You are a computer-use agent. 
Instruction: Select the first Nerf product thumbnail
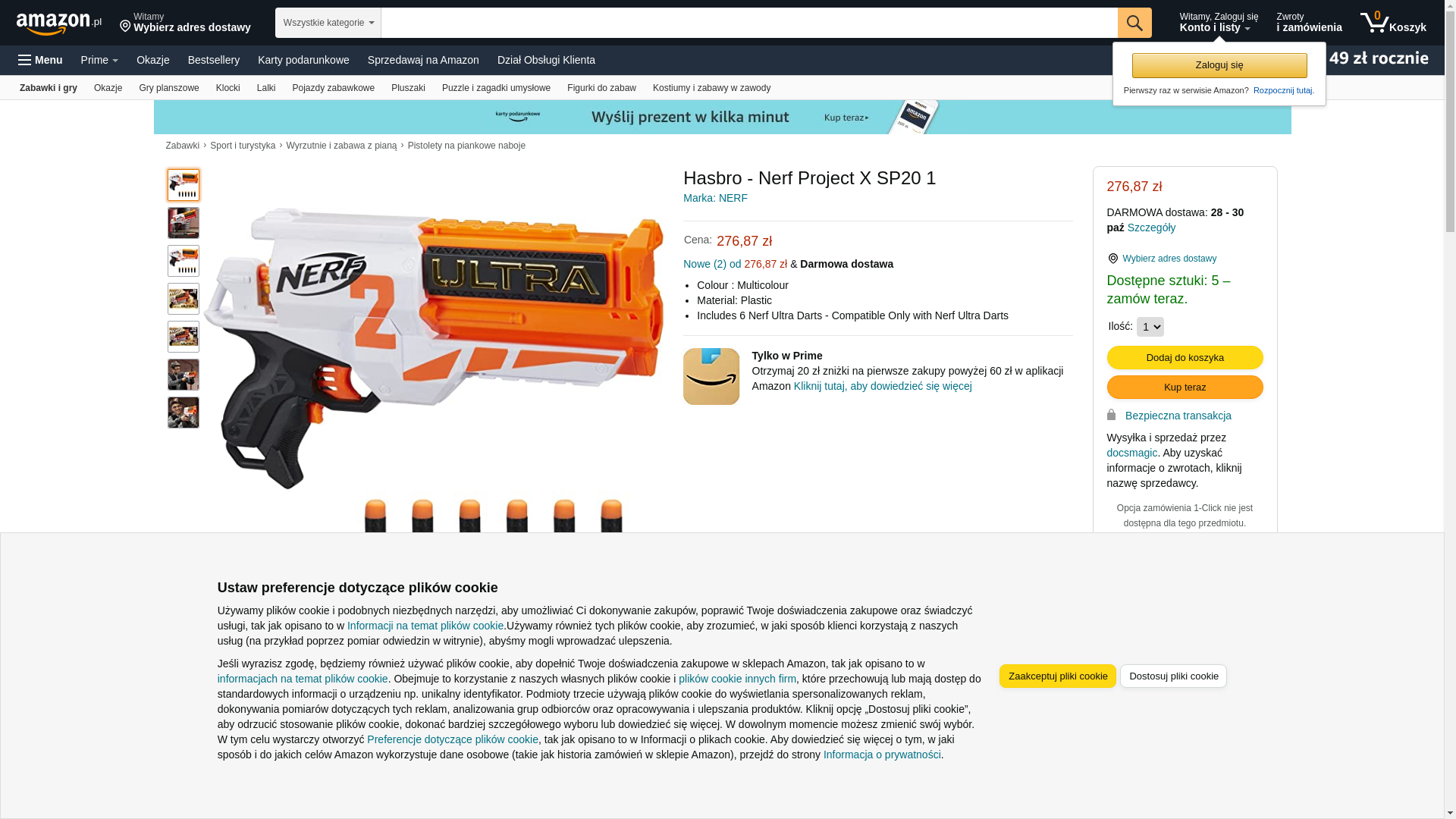coord(184,185)
